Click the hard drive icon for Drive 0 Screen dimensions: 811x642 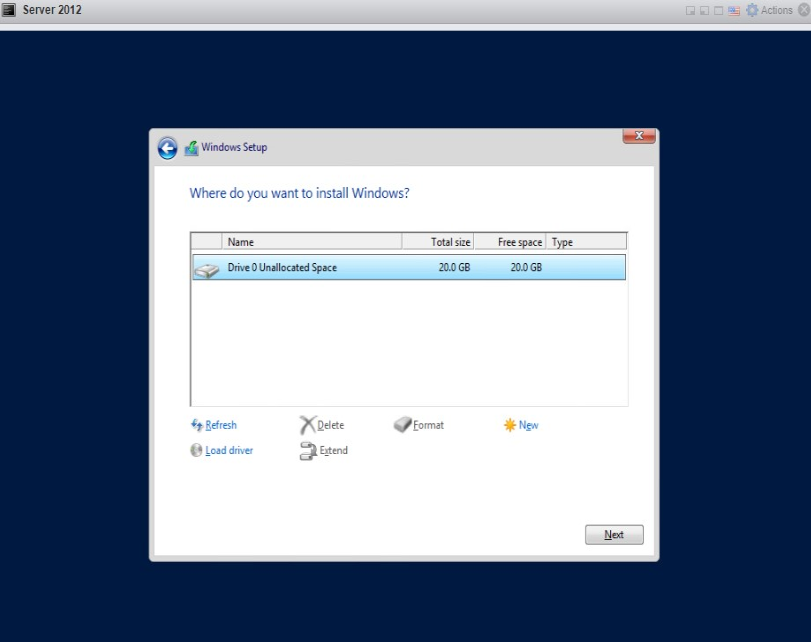click(206, 270)
